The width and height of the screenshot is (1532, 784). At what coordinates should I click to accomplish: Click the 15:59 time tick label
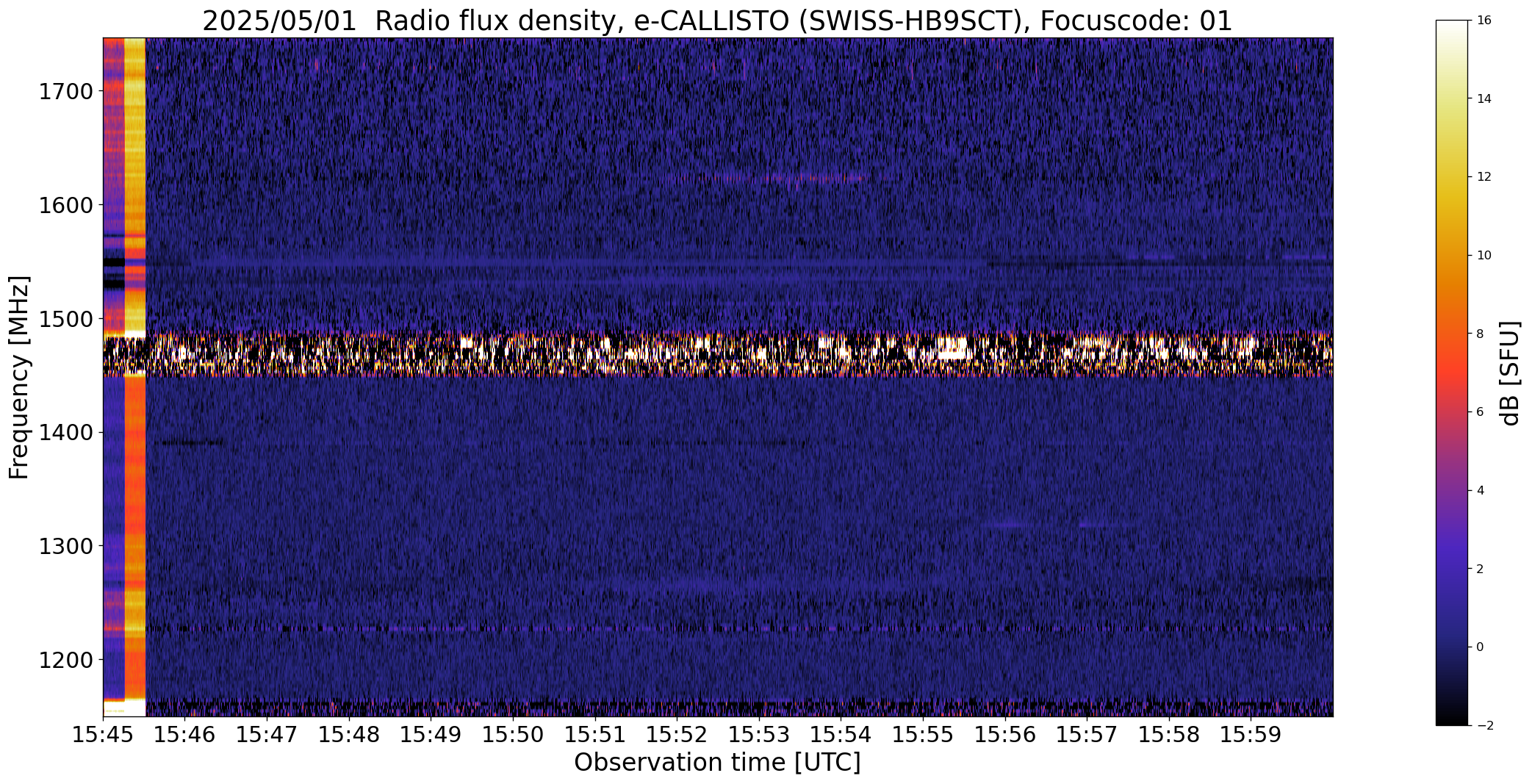(x=1251, y=735)
